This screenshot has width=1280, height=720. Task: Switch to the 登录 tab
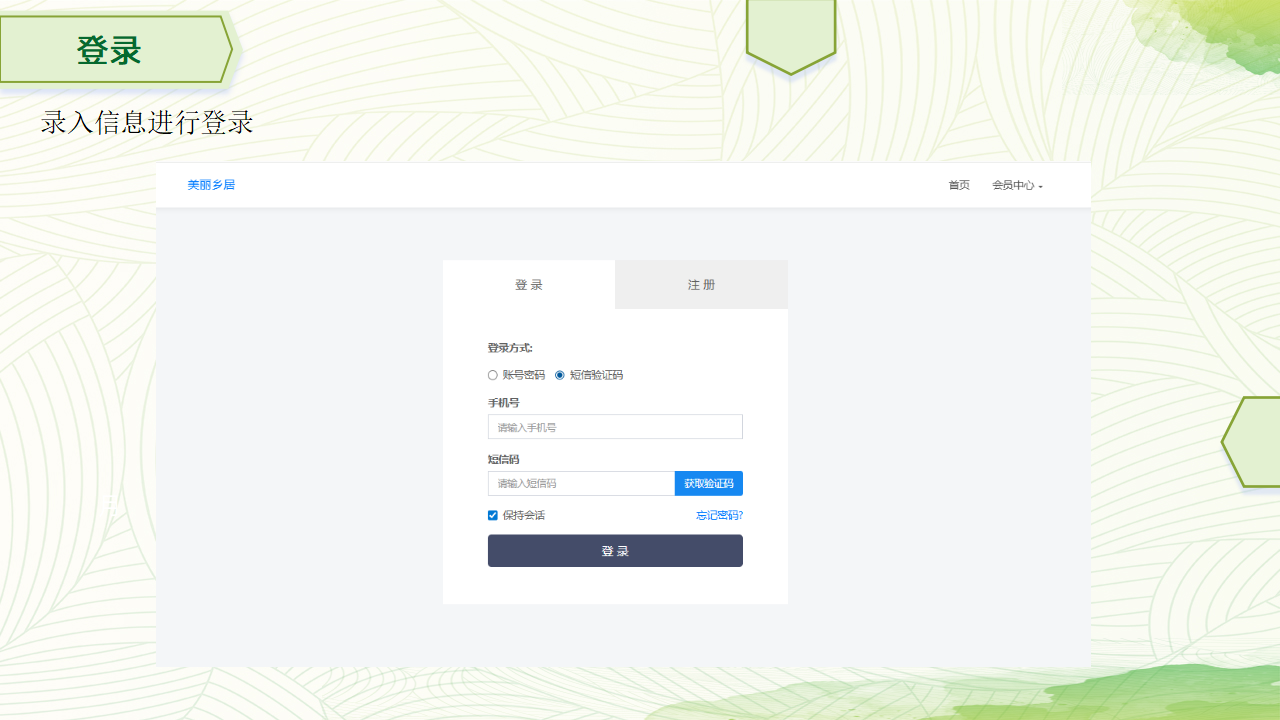pyautogui.click(x=529, y=285)
